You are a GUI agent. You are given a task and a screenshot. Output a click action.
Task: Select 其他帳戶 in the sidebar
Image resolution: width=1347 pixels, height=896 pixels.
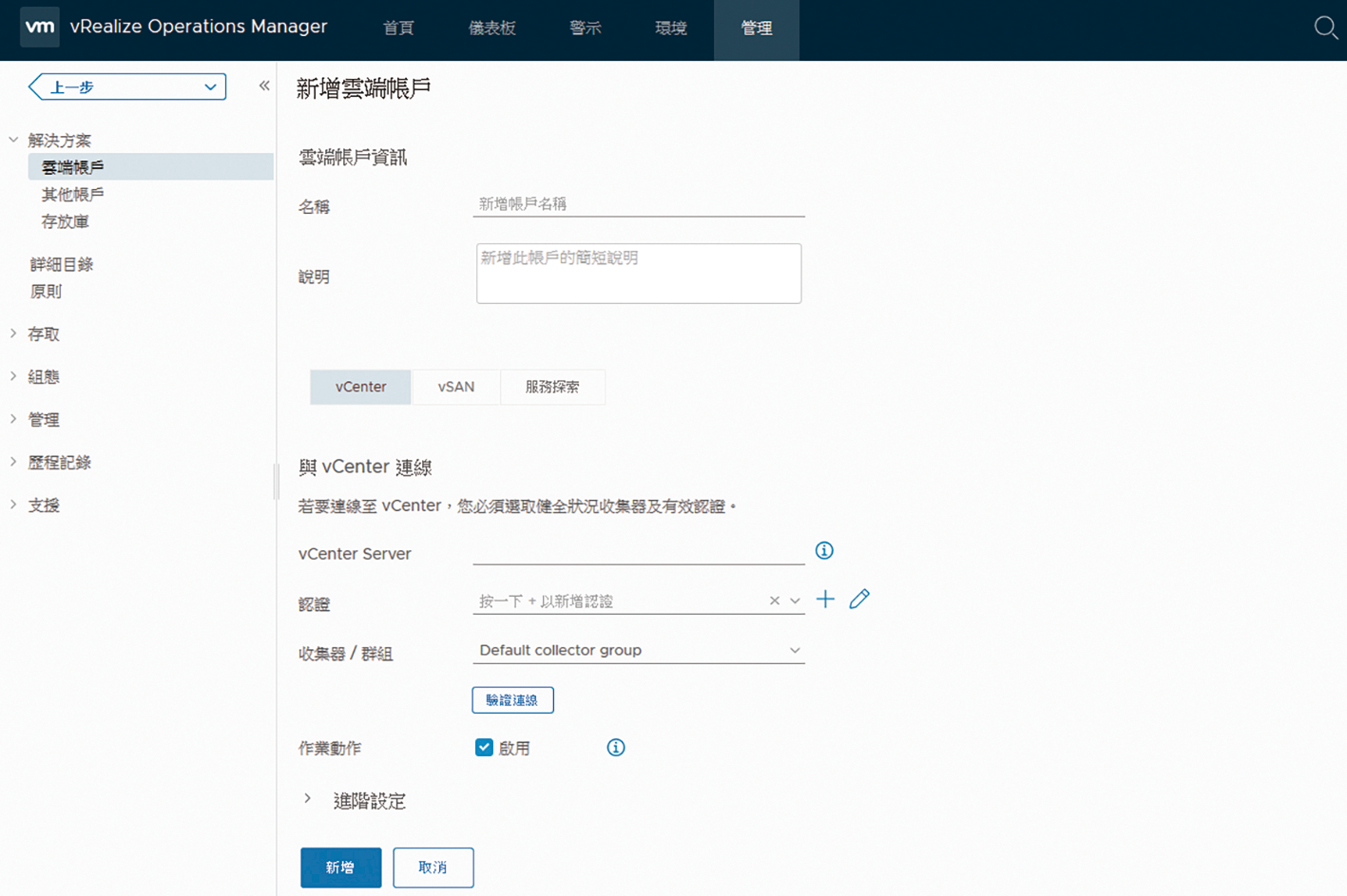[73, 194]
